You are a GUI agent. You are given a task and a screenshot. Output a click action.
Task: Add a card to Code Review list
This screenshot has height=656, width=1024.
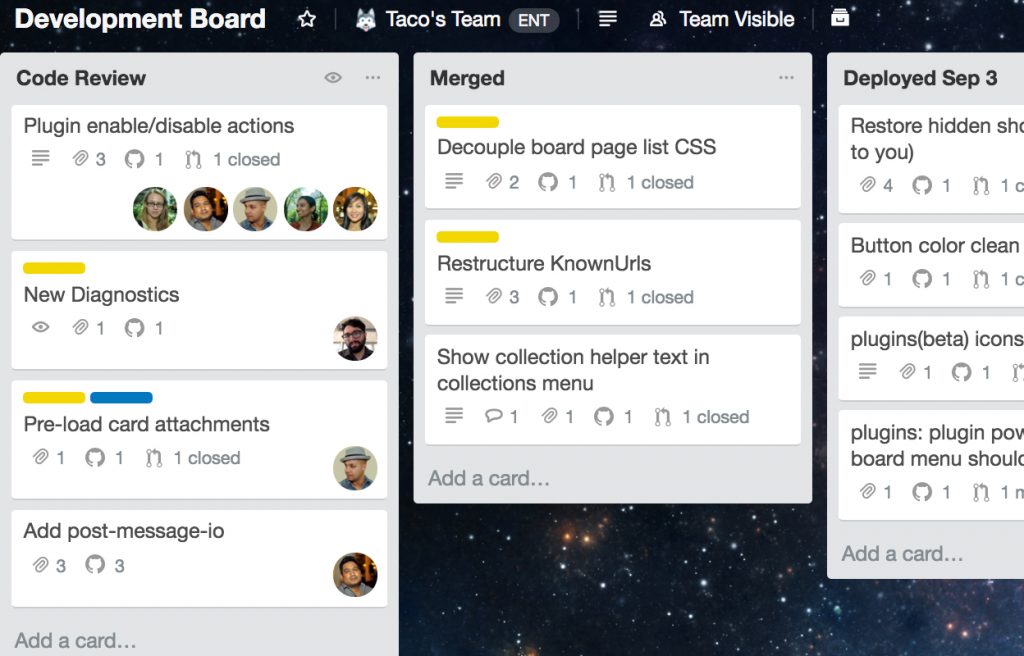(76, 640)
